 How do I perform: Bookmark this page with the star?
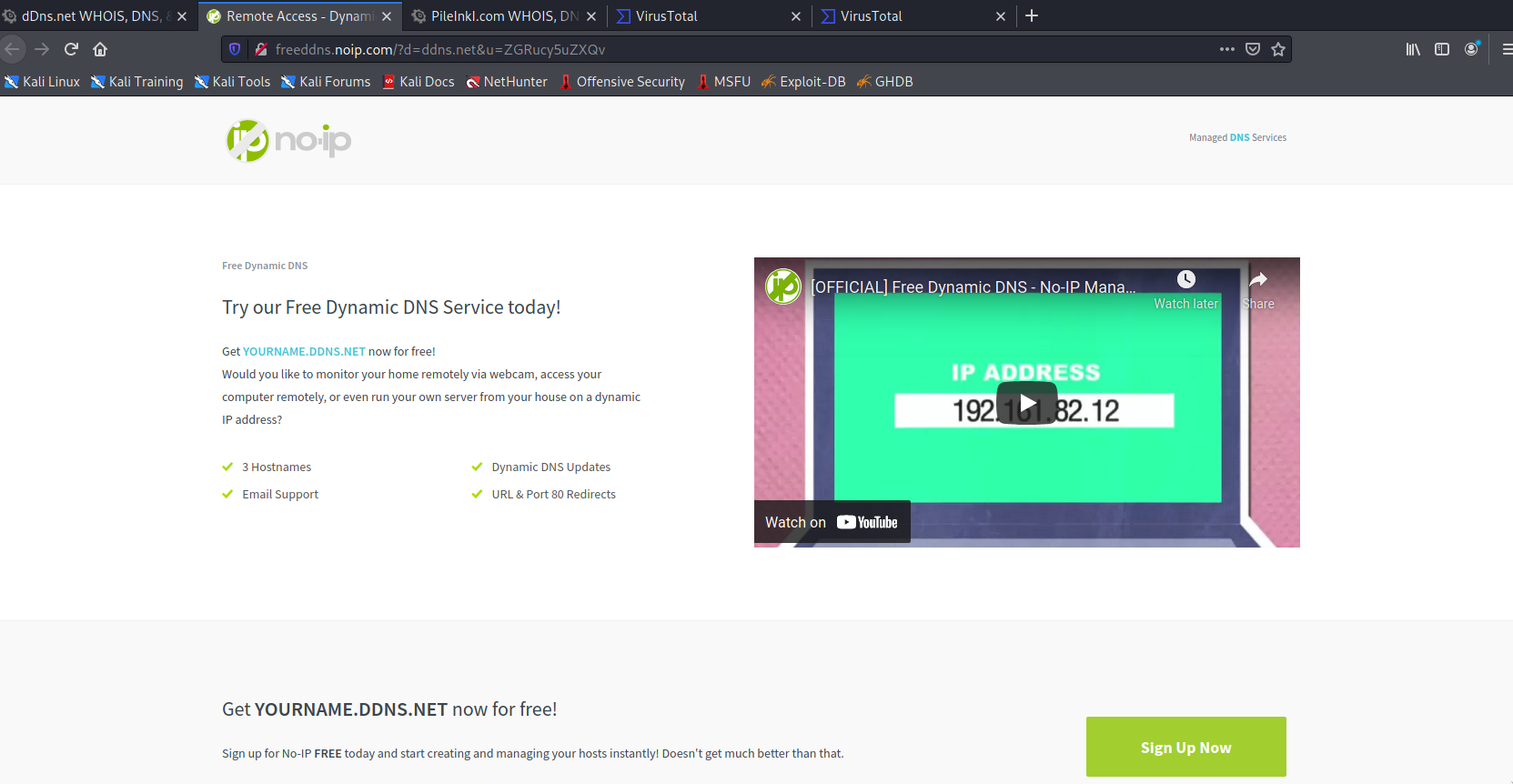pos(1278,49)
